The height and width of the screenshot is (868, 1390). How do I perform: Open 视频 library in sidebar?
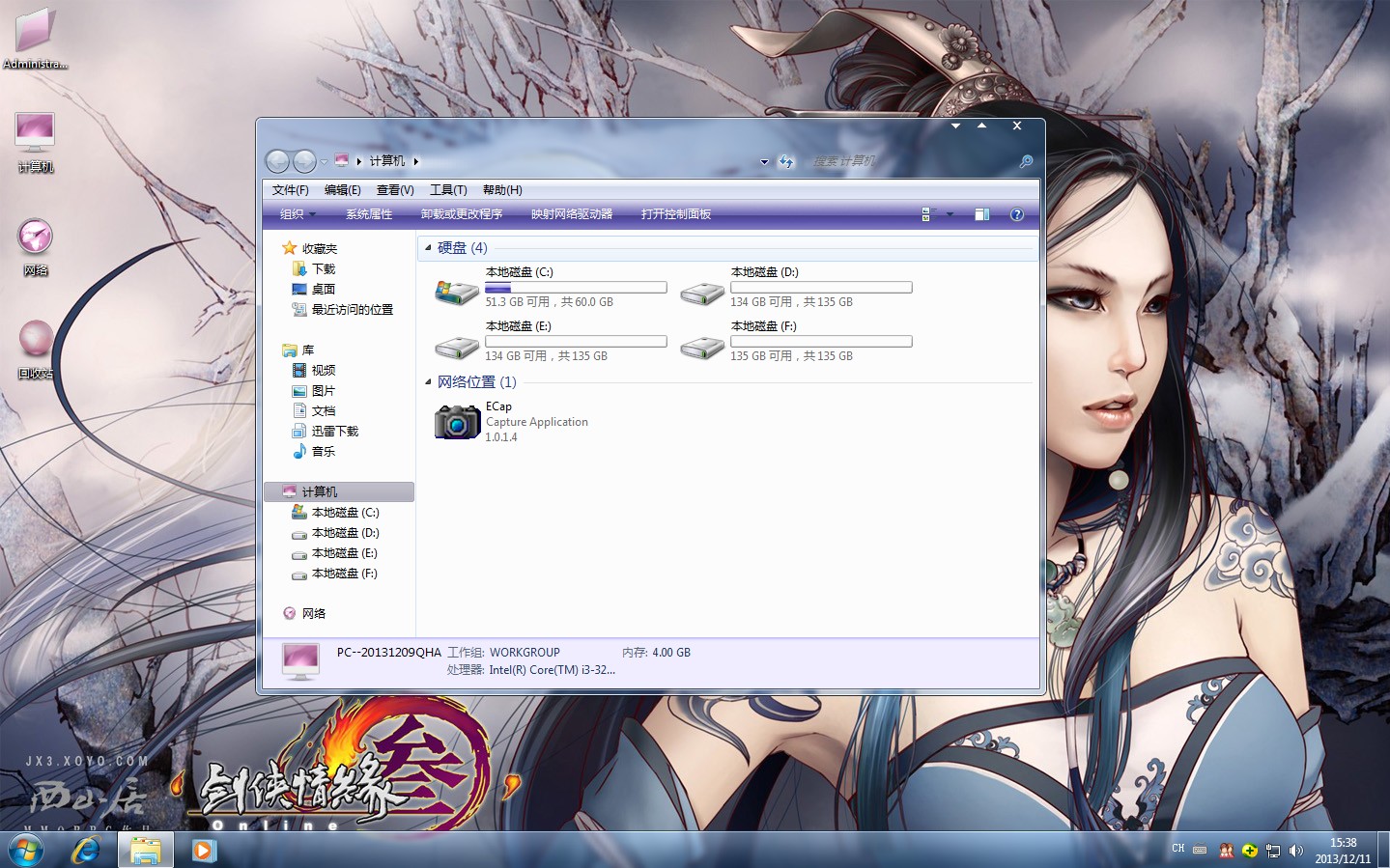[314, 371]
